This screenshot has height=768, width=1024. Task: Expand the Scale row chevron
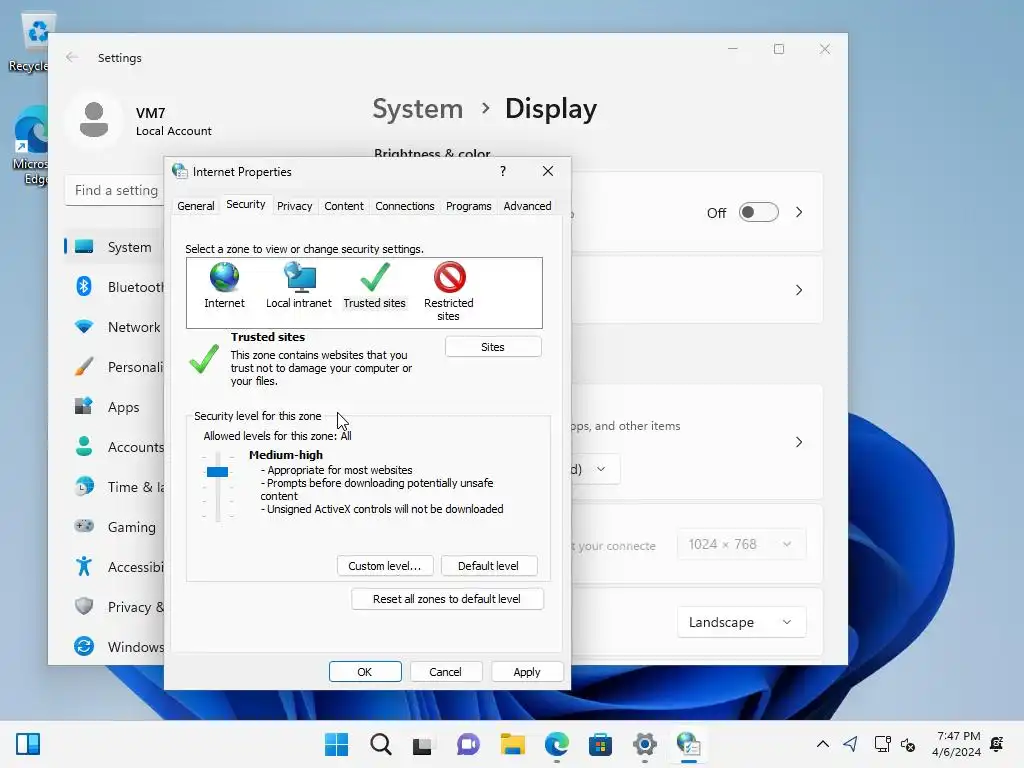(799, 442)
